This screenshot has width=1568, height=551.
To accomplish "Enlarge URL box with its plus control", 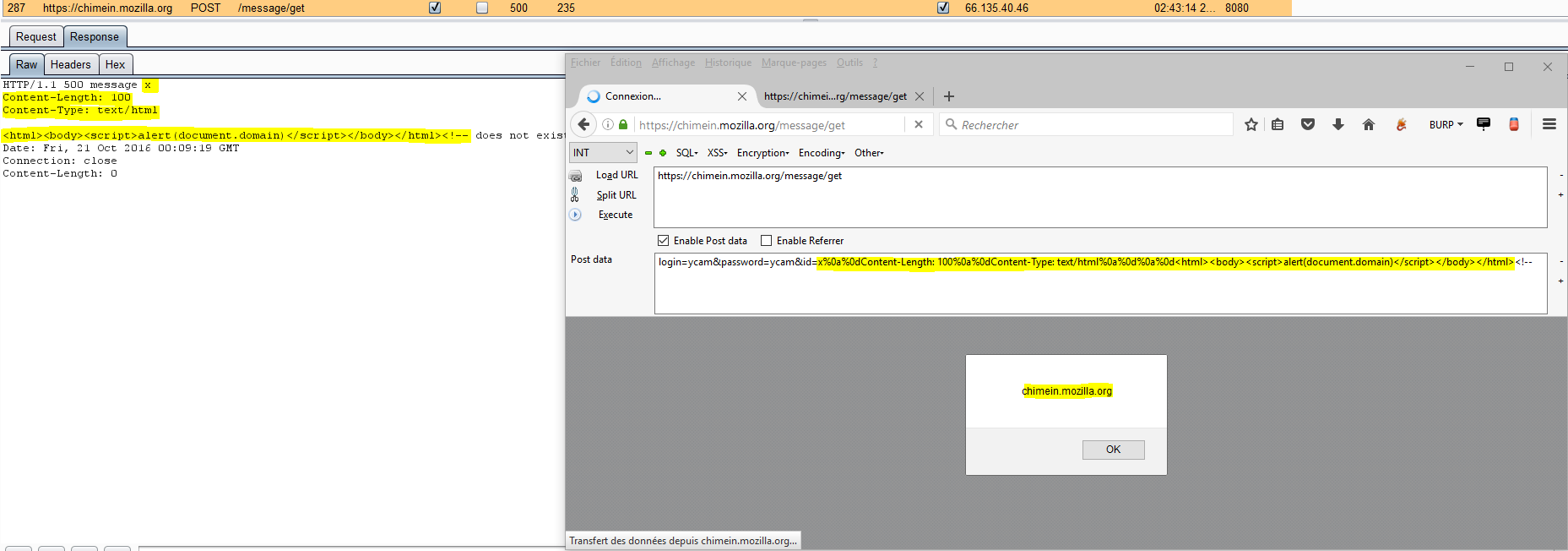I will tap(1561, 195).
